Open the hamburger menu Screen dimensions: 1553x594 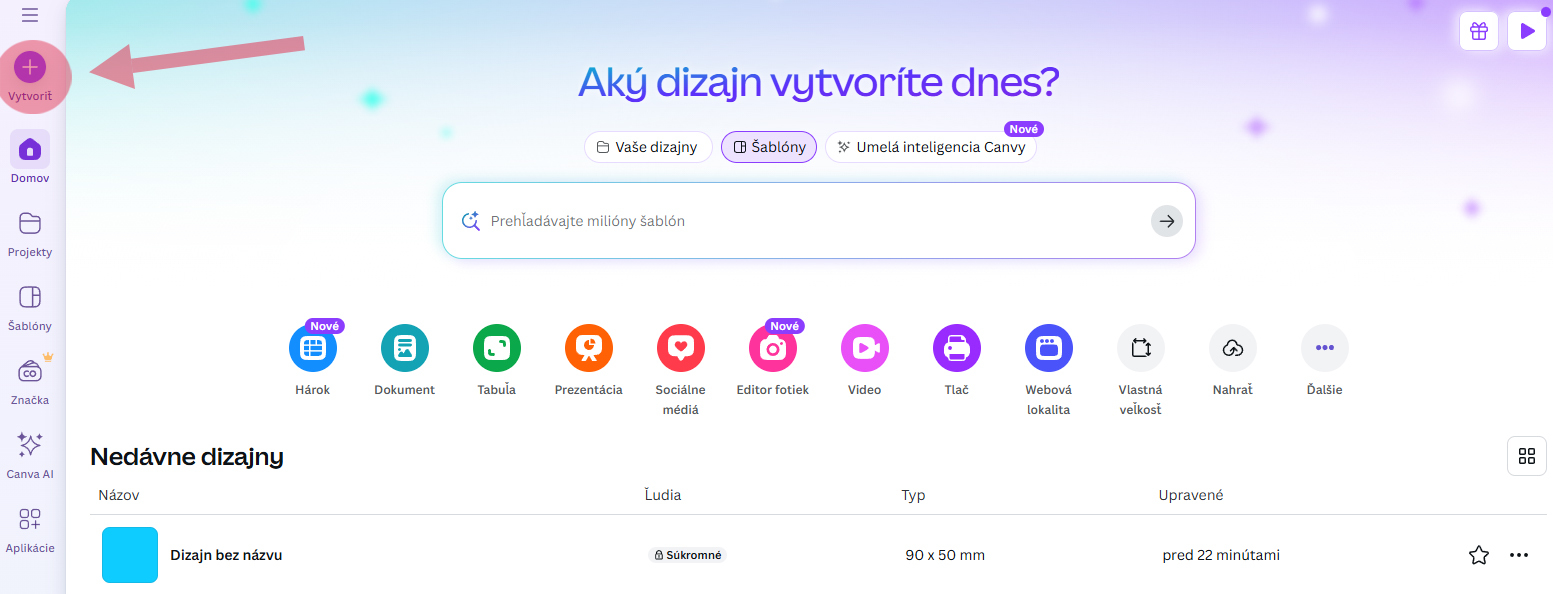[x=30, y=15]
